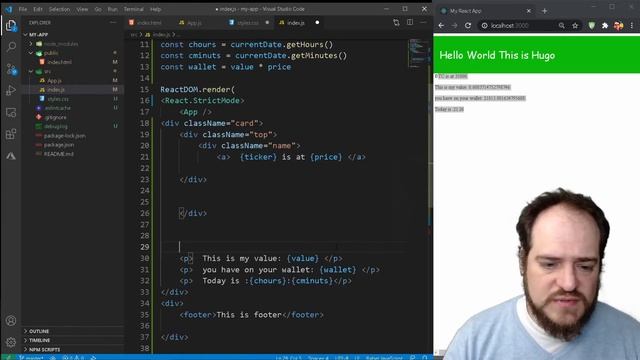This screenshot has height=360, width=640.
Task: Open the Selection menu
Action: (x=59, y=9)
